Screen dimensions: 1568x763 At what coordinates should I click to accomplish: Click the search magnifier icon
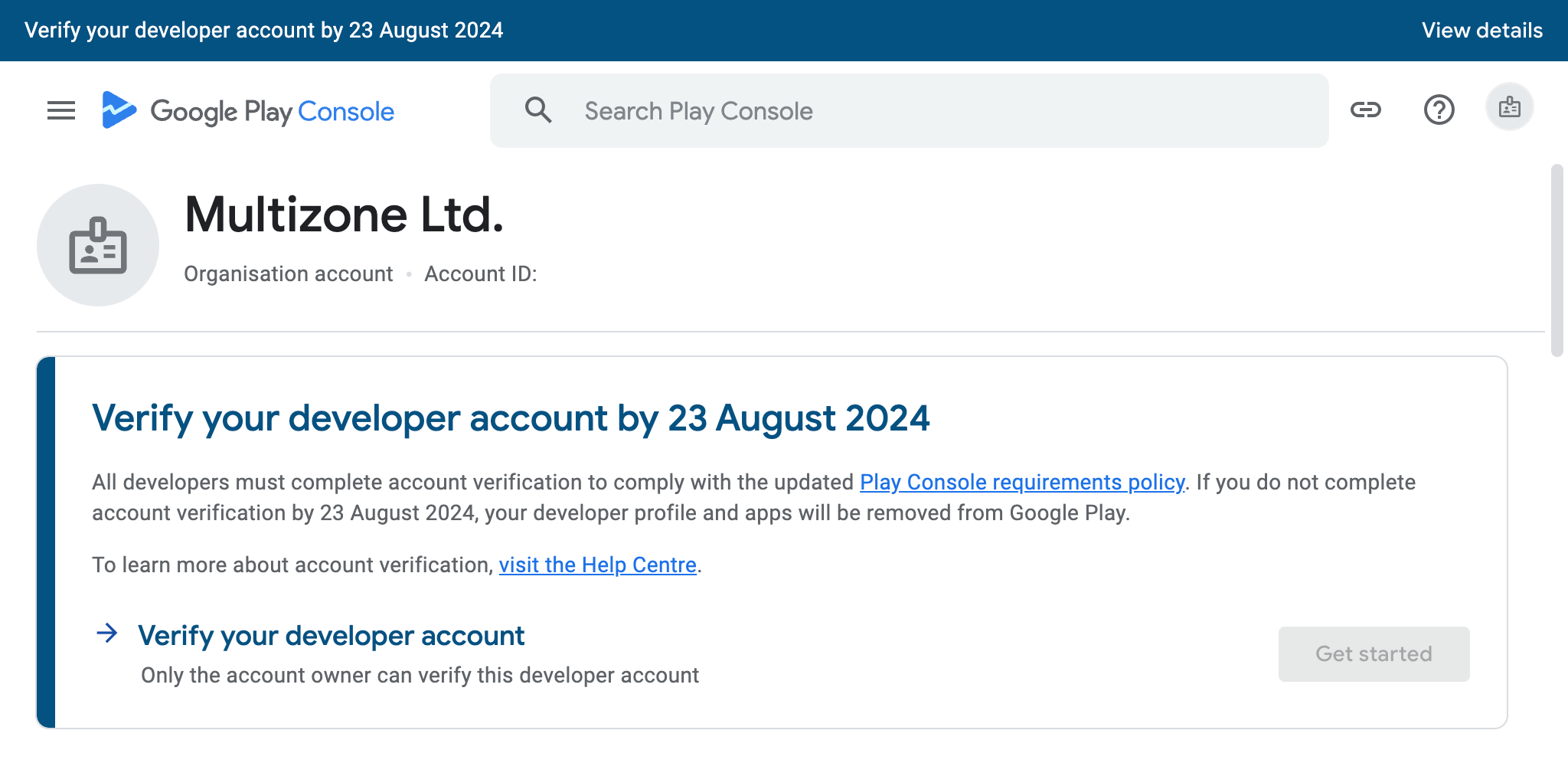tap(538, 110)
